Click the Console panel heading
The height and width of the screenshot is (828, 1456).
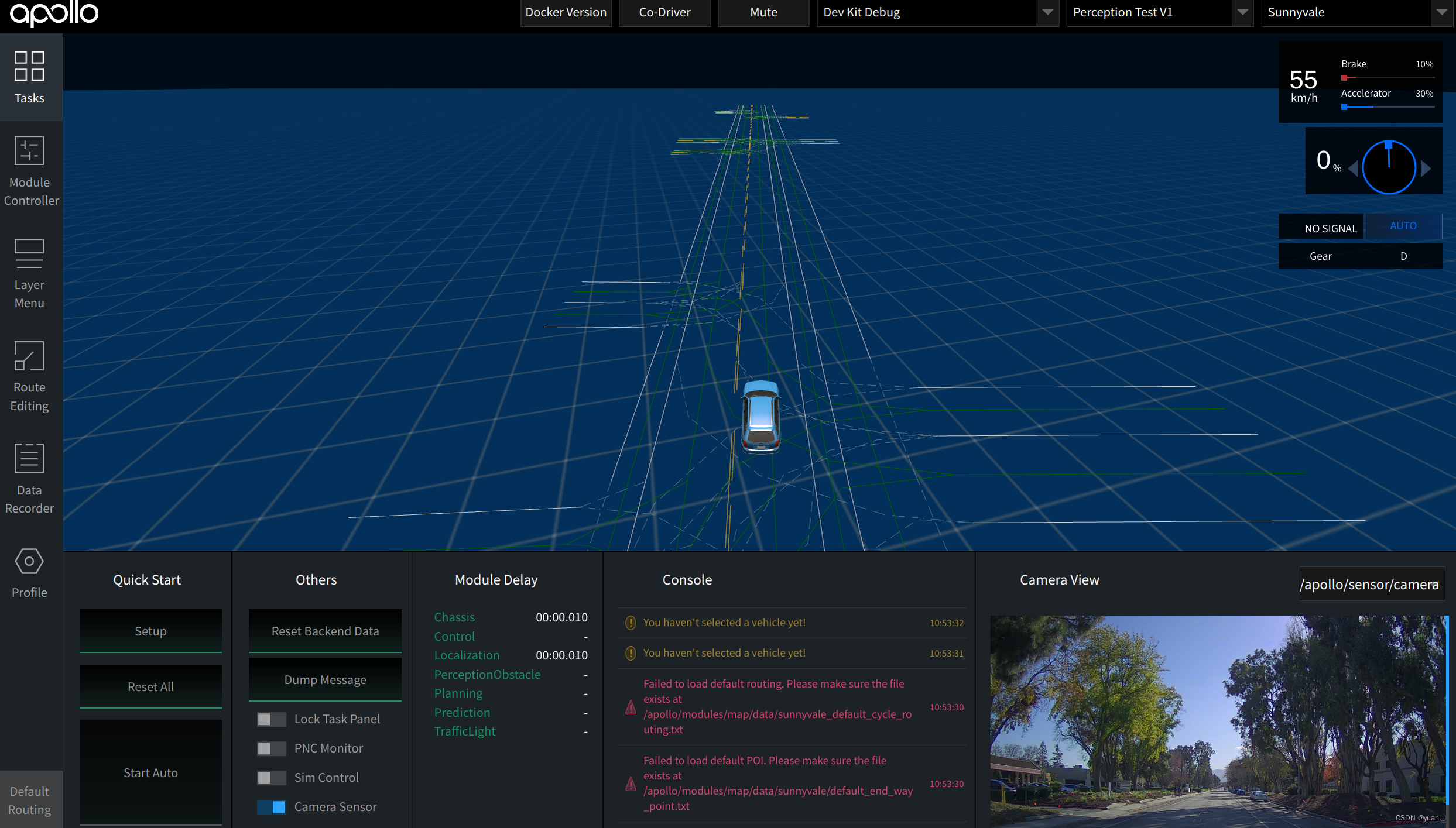click(687, 580)
